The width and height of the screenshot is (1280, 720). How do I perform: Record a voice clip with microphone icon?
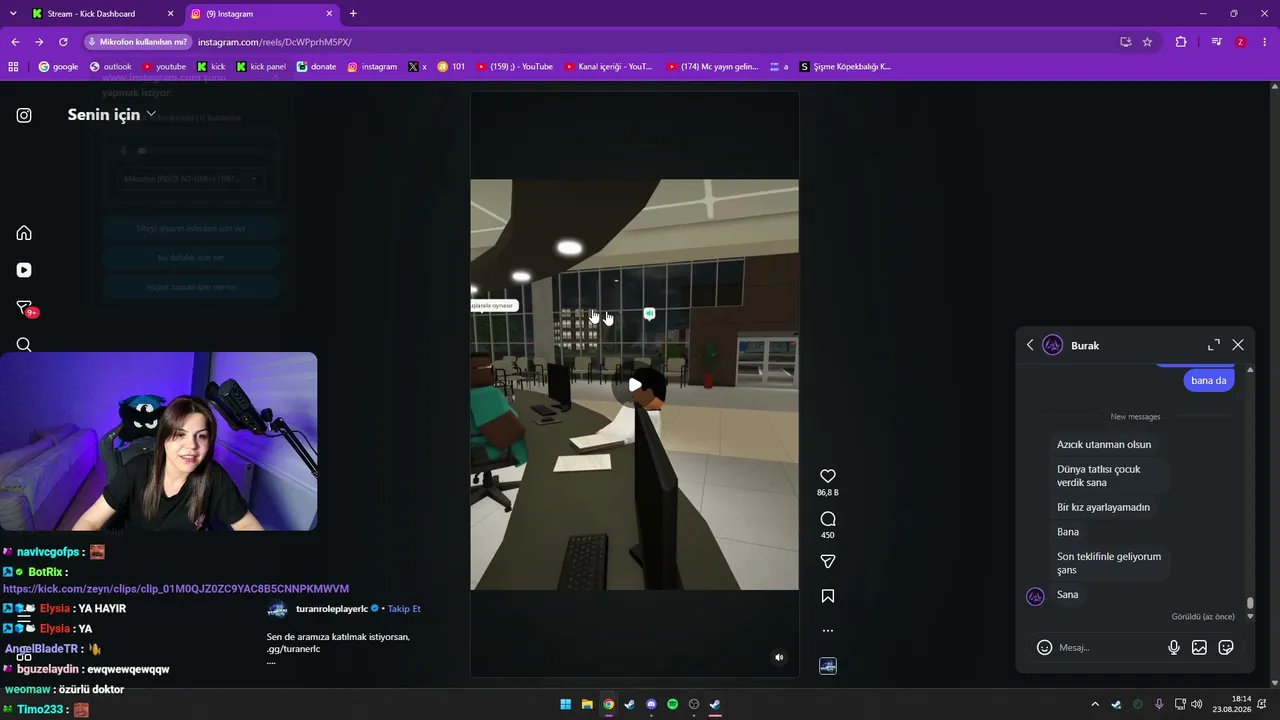pos(1174,647)
